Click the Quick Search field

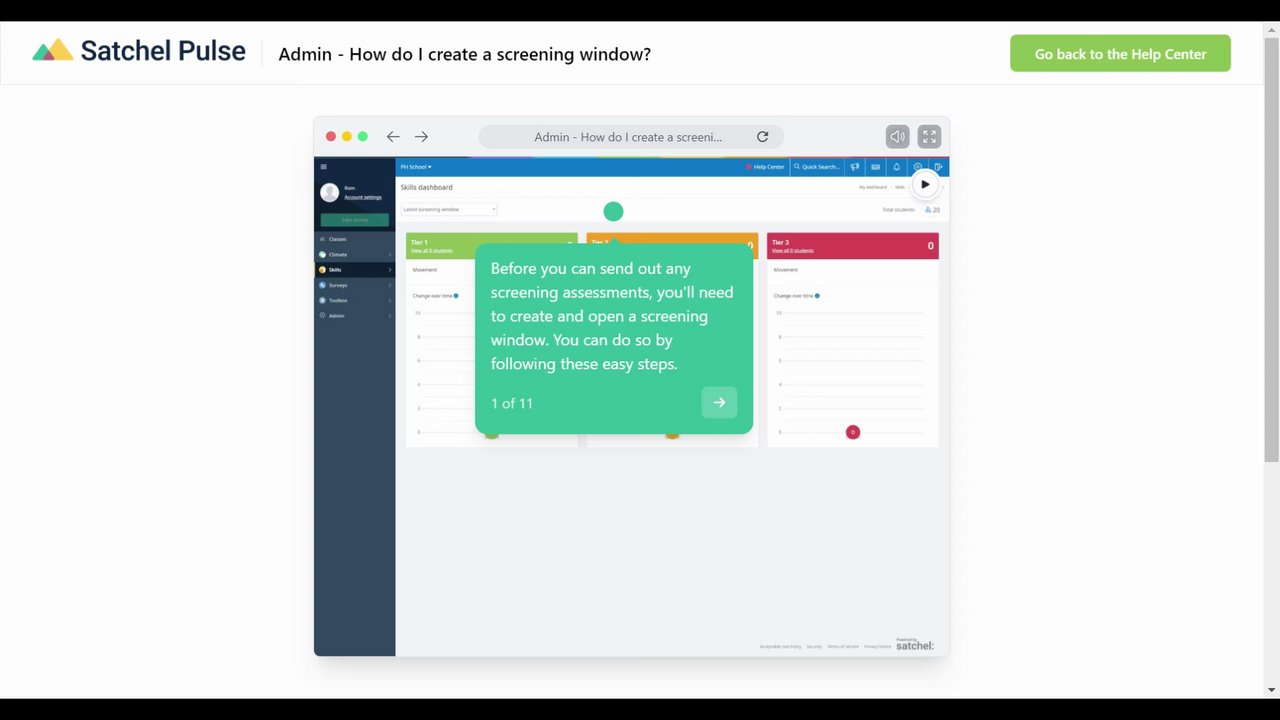[x=817, y=167]
